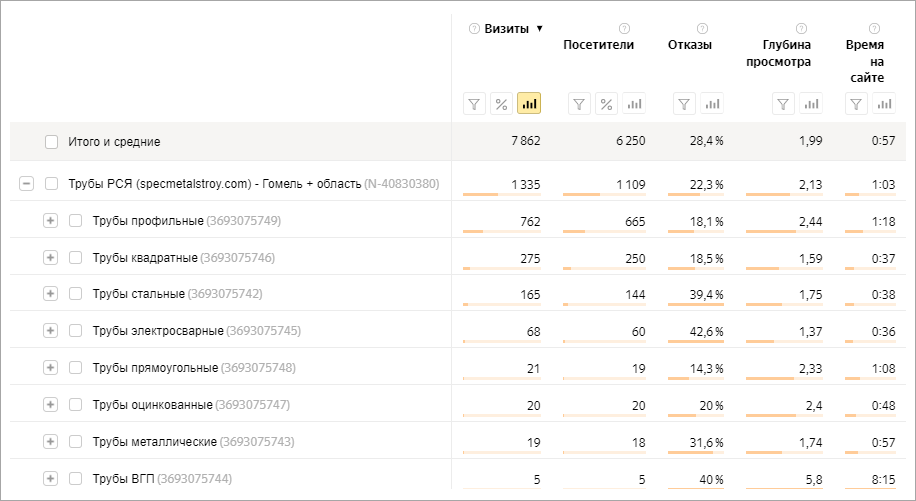This screenshot has width=916, height=501.
Task: Click the filter icon under Визиты column
Action: tap(475, 103)
